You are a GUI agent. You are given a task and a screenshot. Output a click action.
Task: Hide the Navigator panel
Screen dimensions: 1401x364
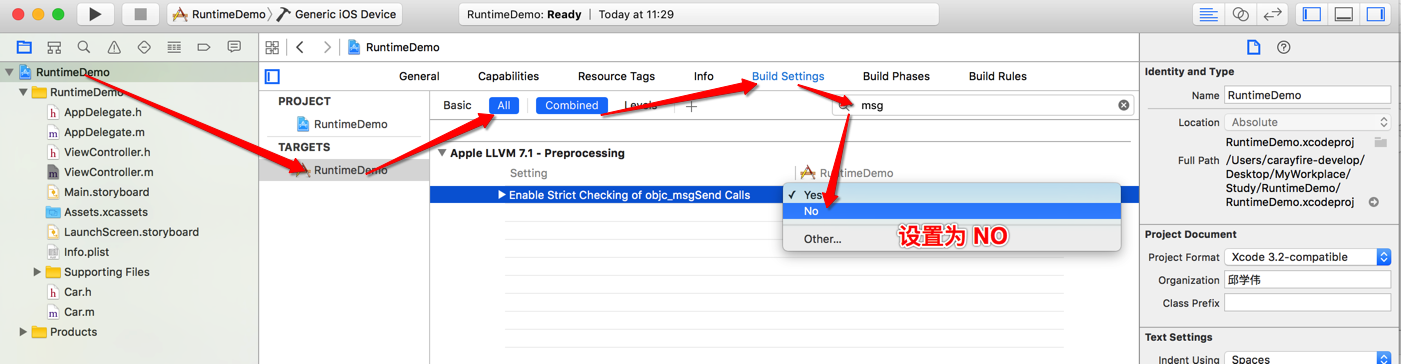[x=1312, y=14]
